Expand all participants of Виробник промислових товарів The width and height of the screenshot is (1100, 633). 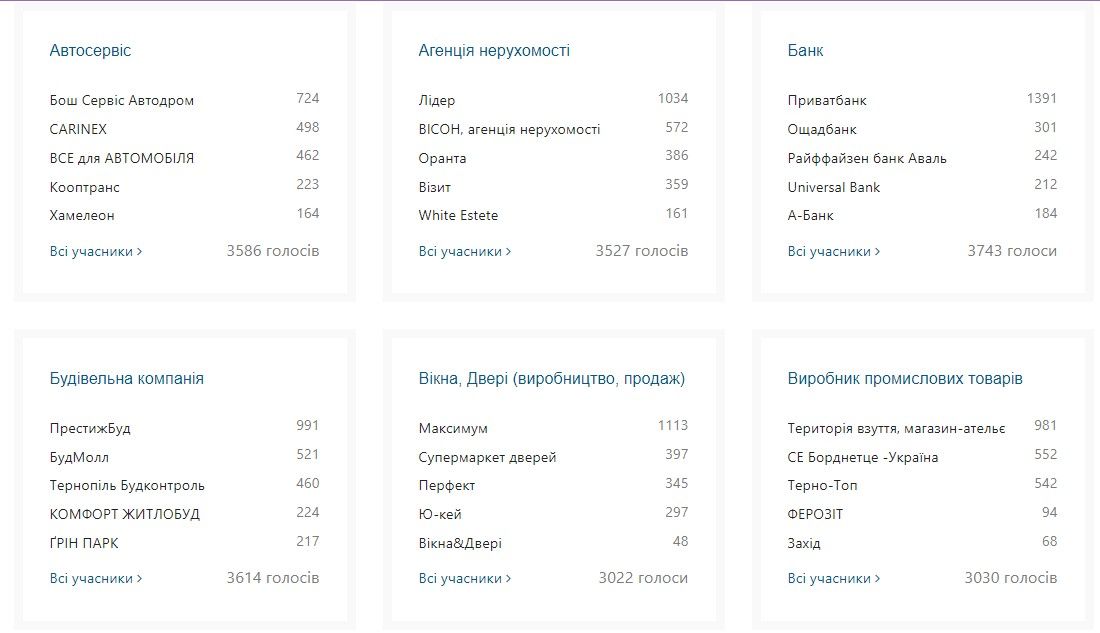[834, 579]
